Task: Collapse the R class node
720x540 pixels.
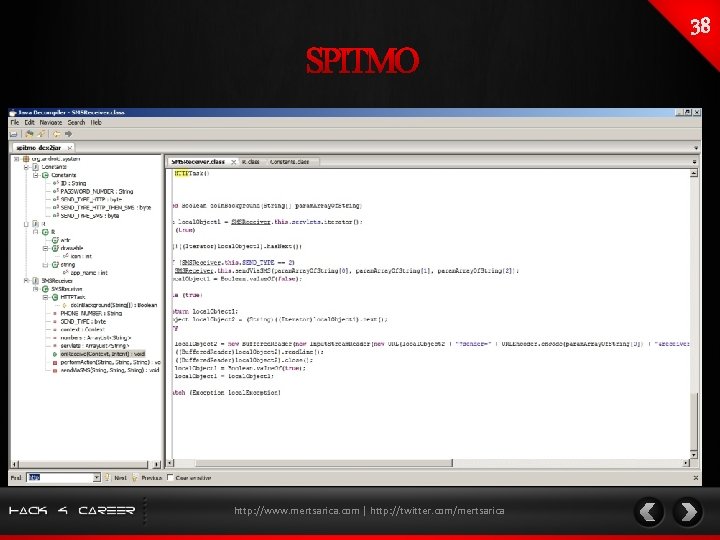Action: [x=36, y=232]
